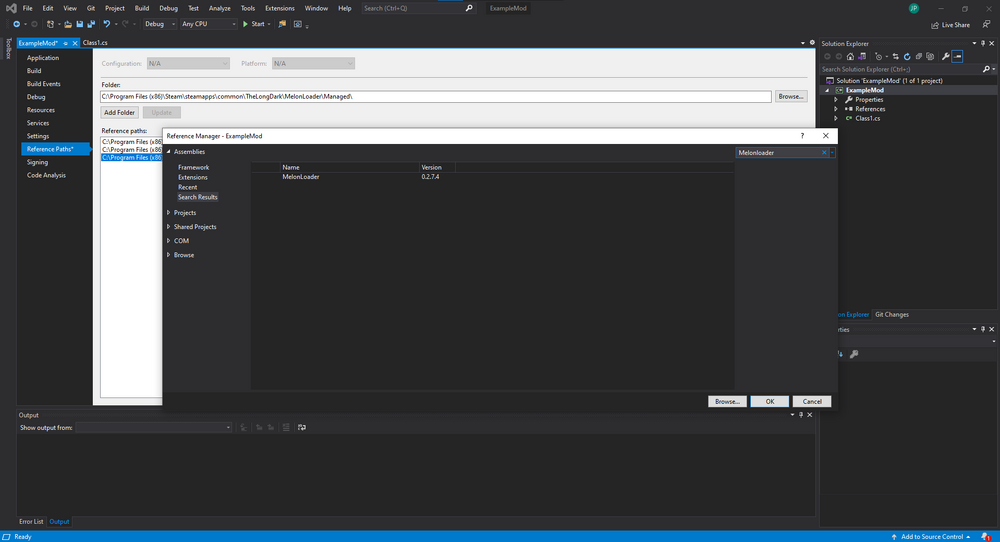Viewport: 1000px width, 542px height.
Task: Click Sync with Active Document icon
Action: pyautogui.click(x=895, y=56)
